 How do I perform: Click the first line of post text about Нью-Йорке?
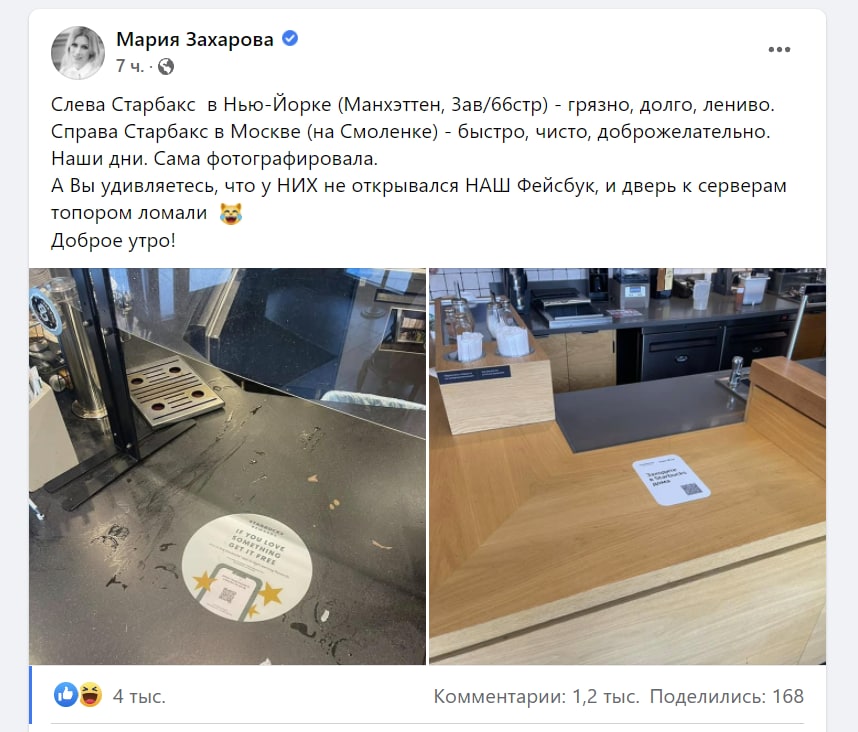point(413,104)
